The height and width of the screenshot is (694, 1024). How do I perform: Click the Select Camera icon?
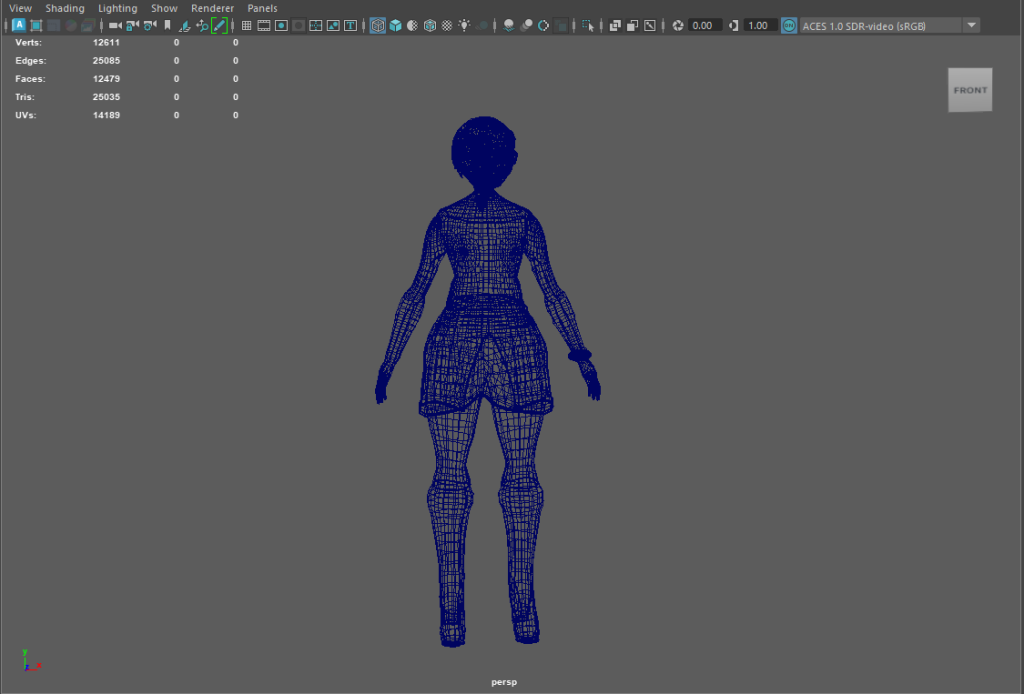(x=115, y=25)
